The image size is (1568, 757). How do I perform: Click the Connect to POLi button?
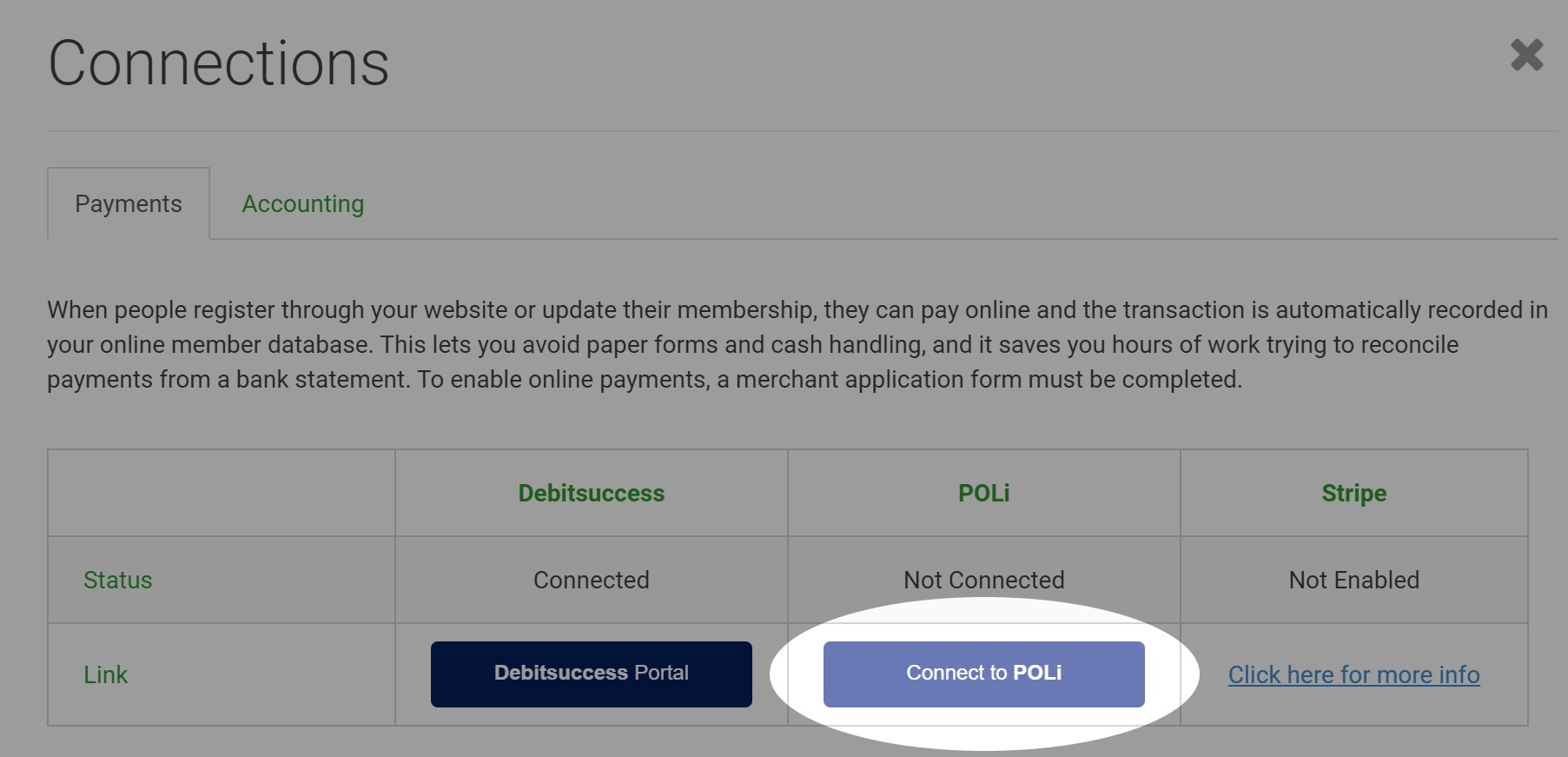click(x=983, y=674)
